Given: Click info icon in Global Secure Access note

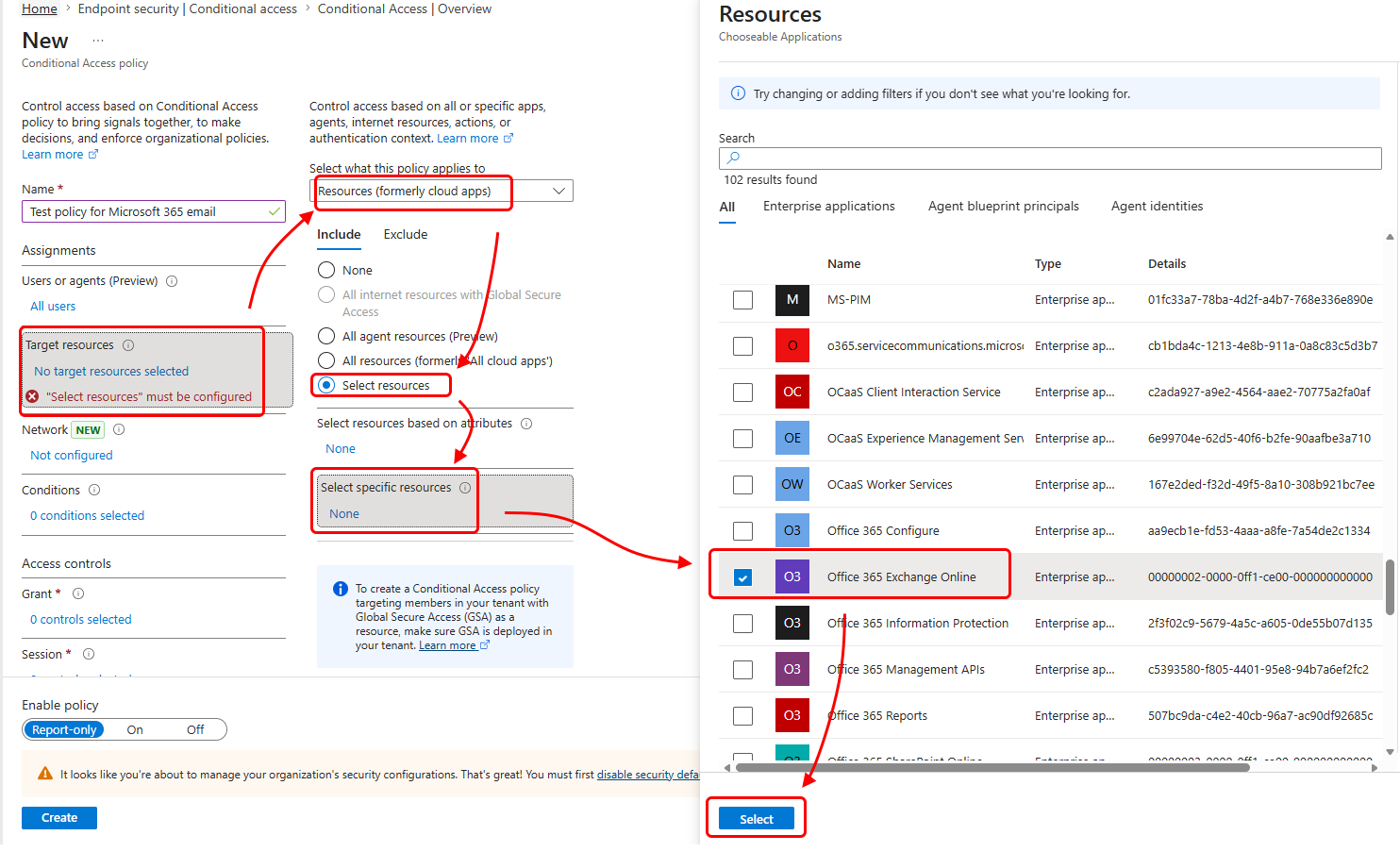Looking at the screenshot, I should tap(341, 589).
